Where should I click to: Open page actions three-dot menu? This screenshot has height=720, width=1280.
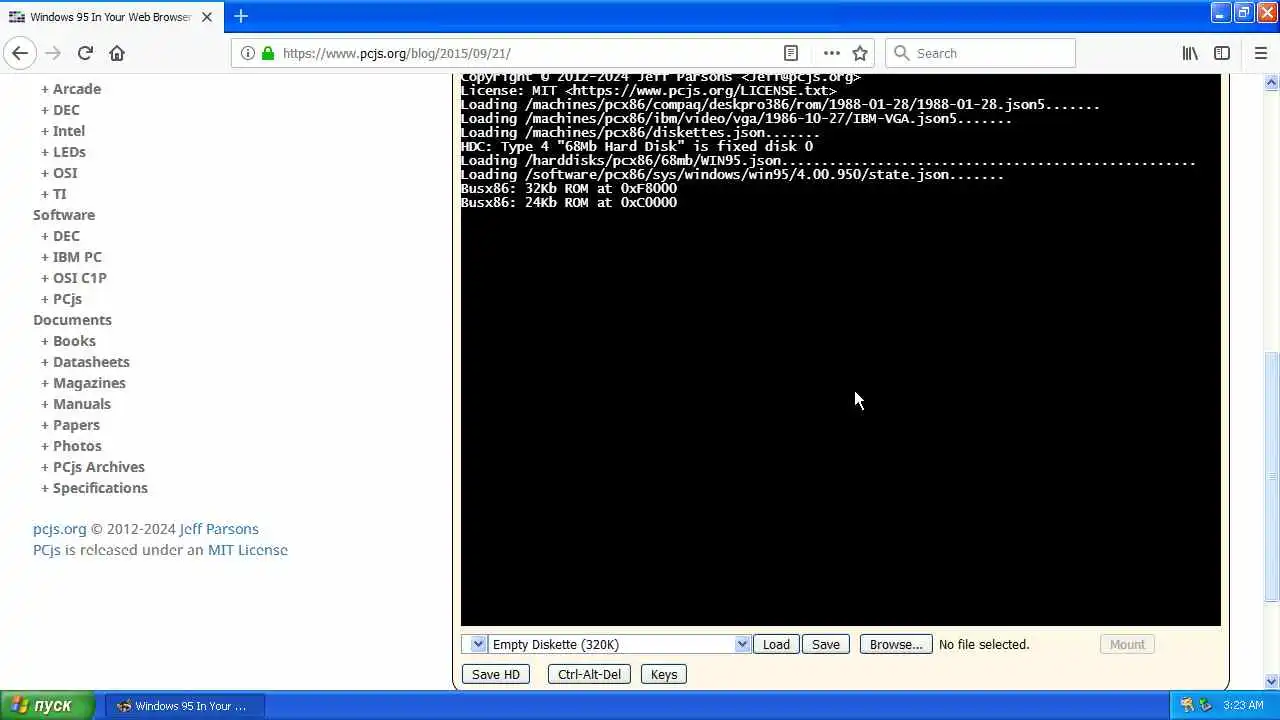(x=831, y=53)
